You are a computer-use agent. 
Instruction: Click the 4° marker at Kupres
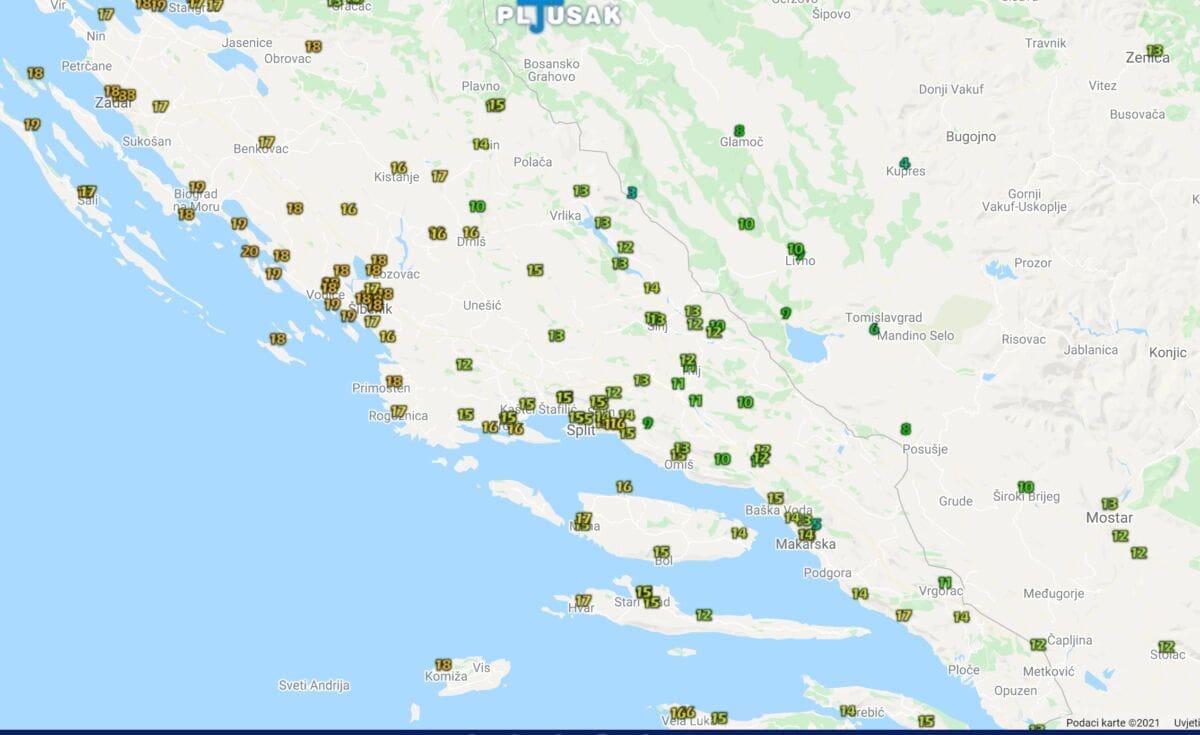(x=904, y=163)
